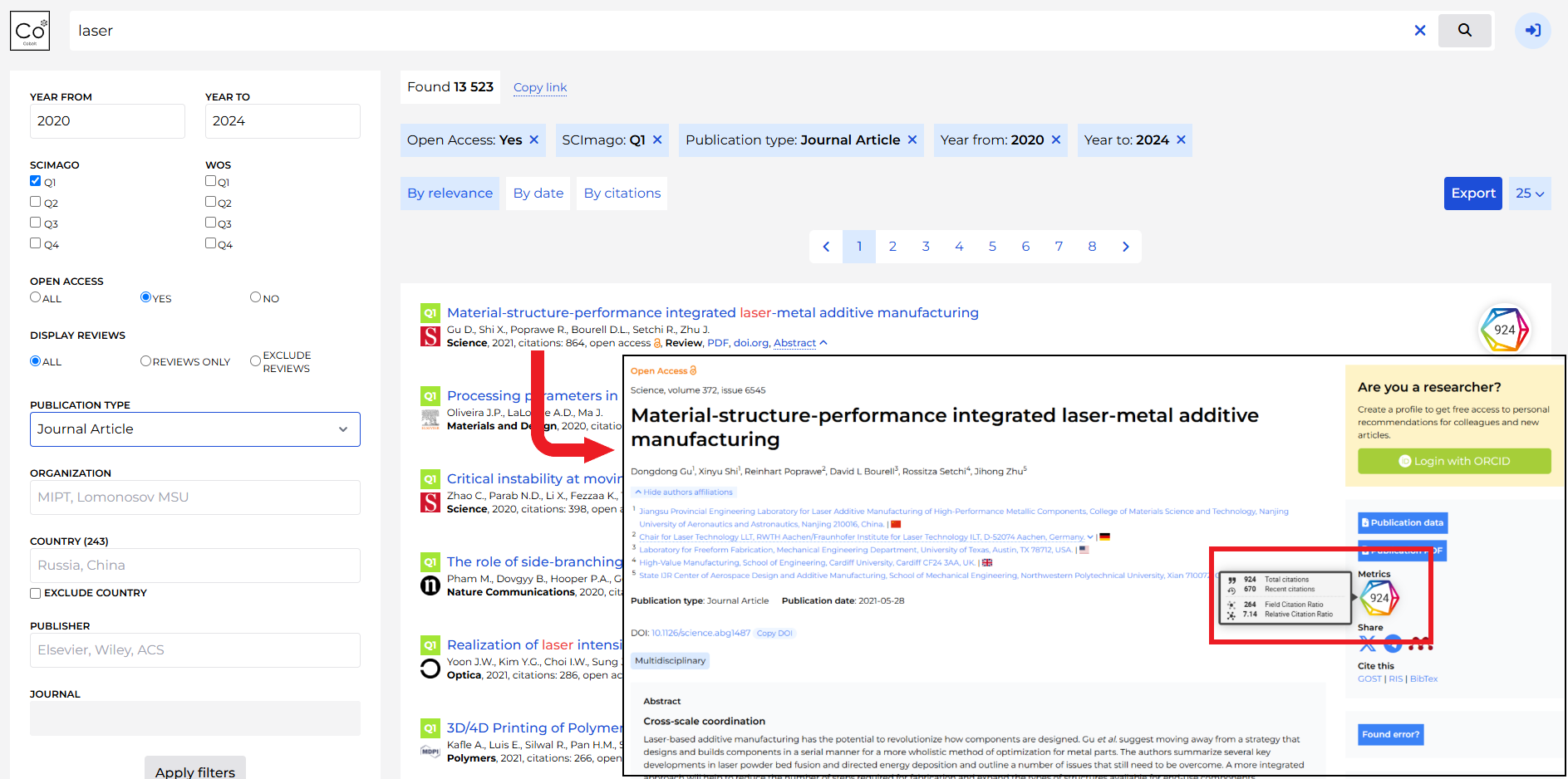Go to next results page arrow
The image size is (1568, 779).
pos(1125,247)
